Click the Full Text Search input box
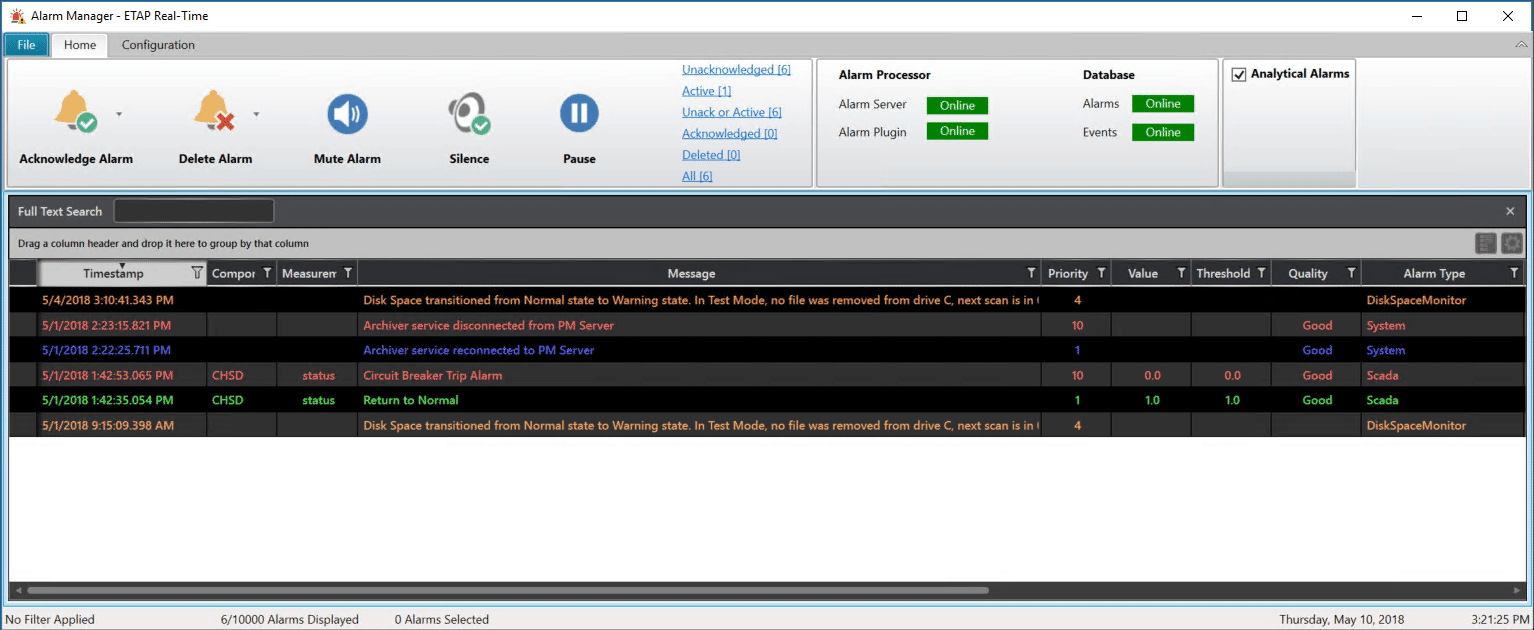 point(194,211)
